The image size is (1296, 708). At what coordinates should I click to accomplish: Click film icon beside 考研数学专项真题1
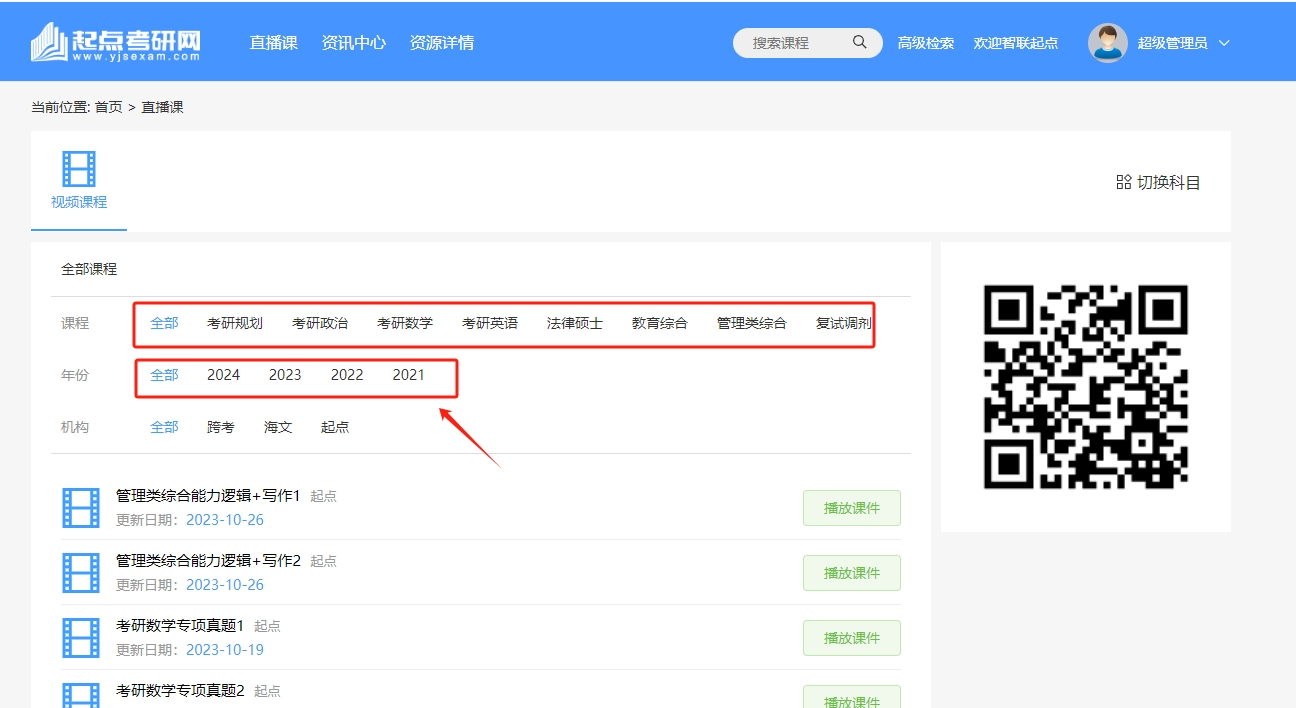point(81,638)
